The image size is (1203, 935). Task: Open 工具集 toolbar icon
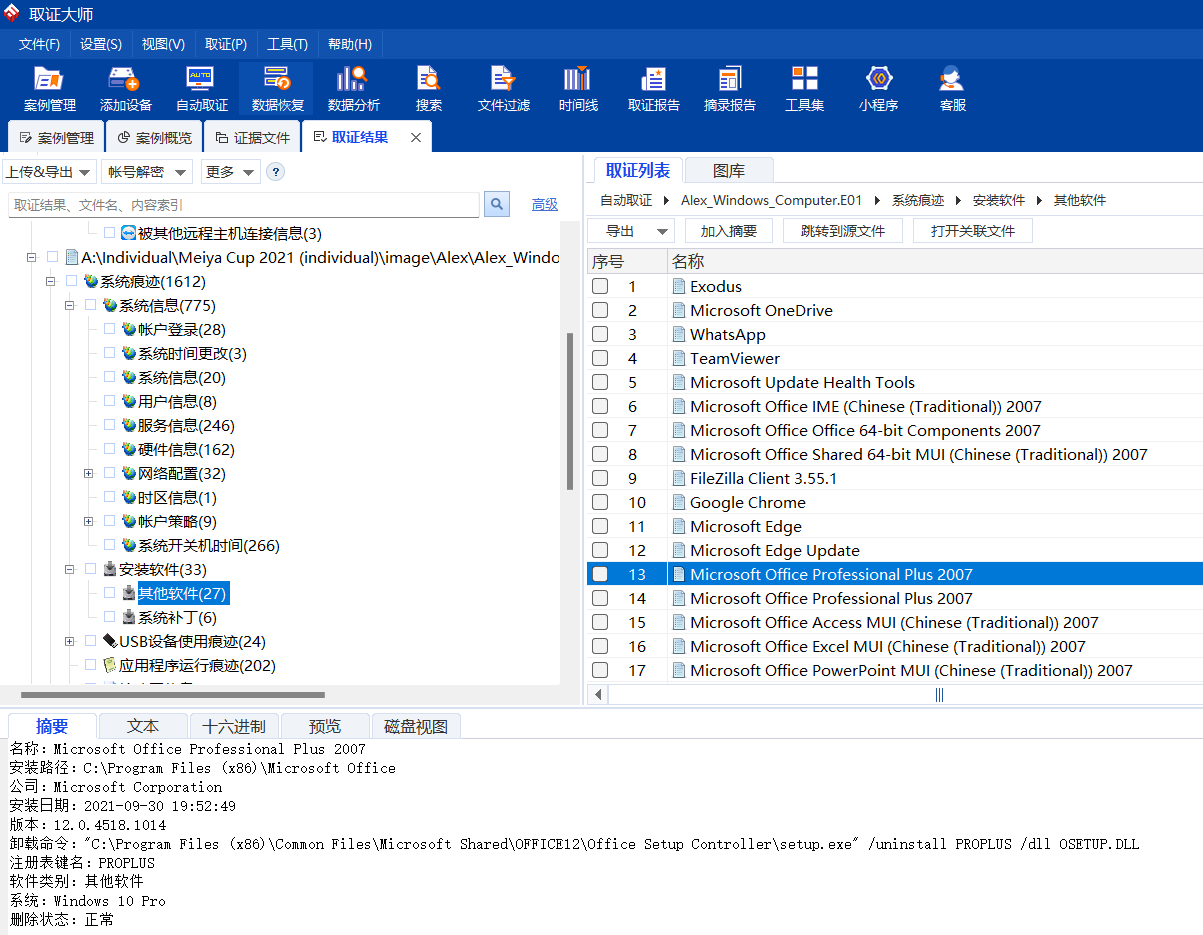[804, 89]
